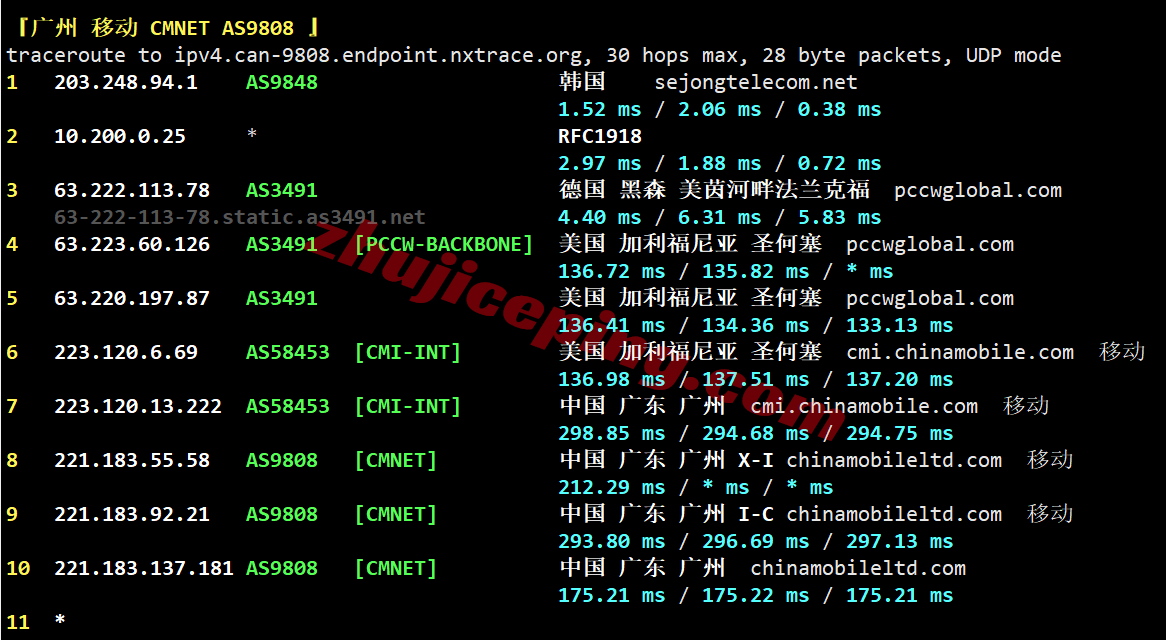This screenshot has height=640, width=1166.
Task: Click AS9848 on hop 1
Action: 282,83
